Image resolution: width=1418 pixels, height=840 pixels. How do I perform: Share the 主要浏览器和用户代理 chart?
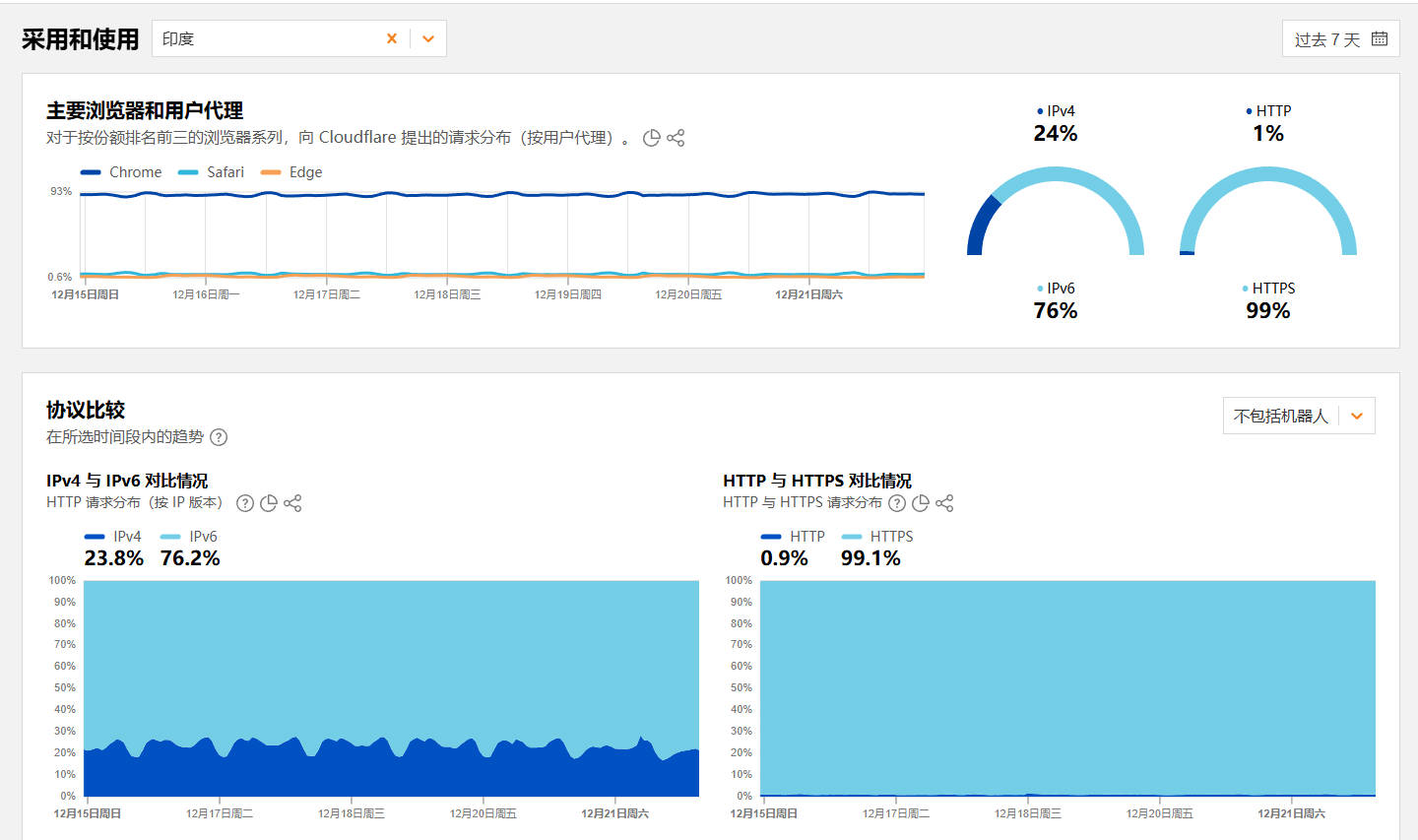[676, 138]
